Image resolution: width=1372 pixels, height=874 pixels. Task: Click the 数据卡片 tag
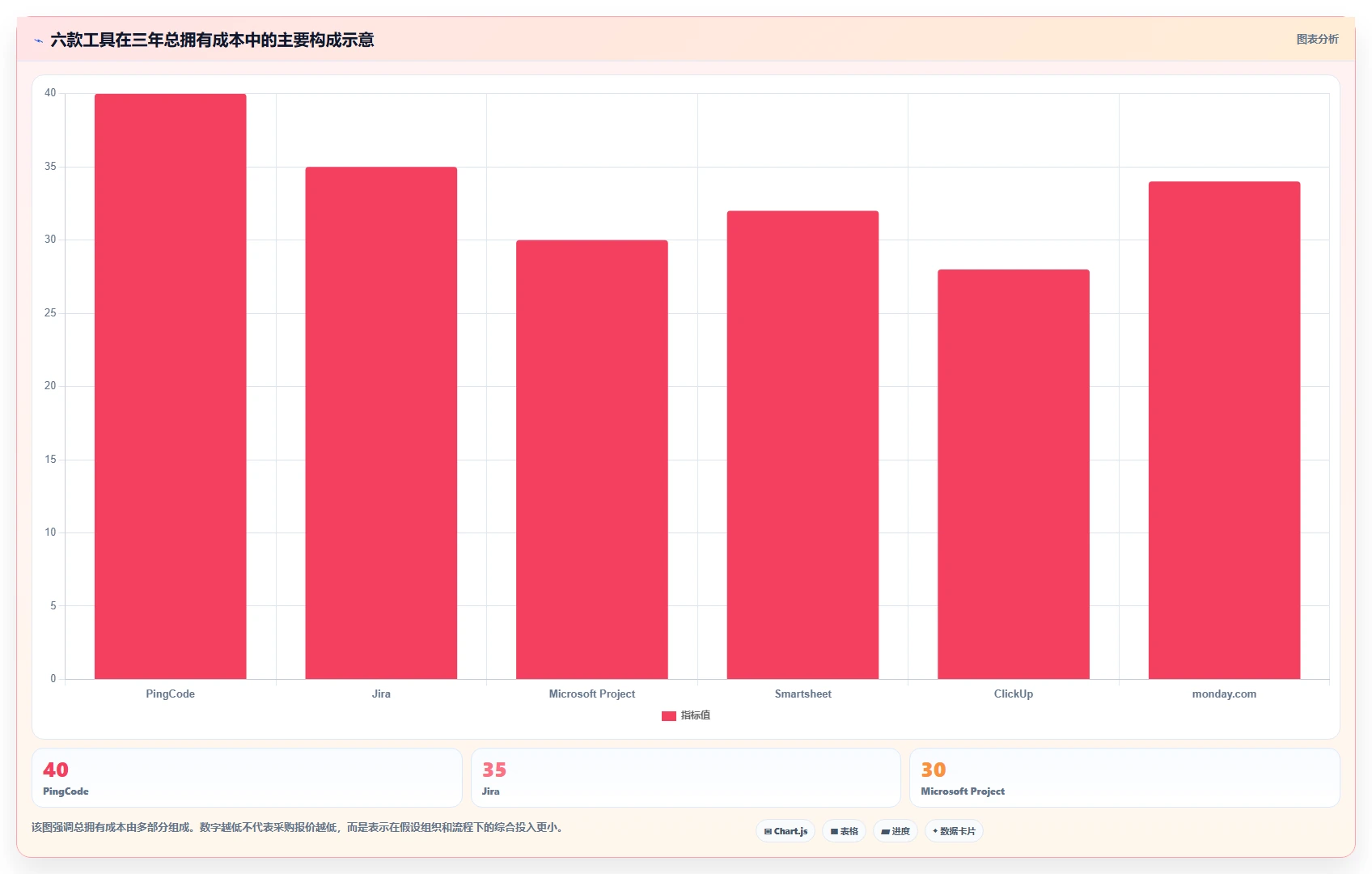coord(954,831)
